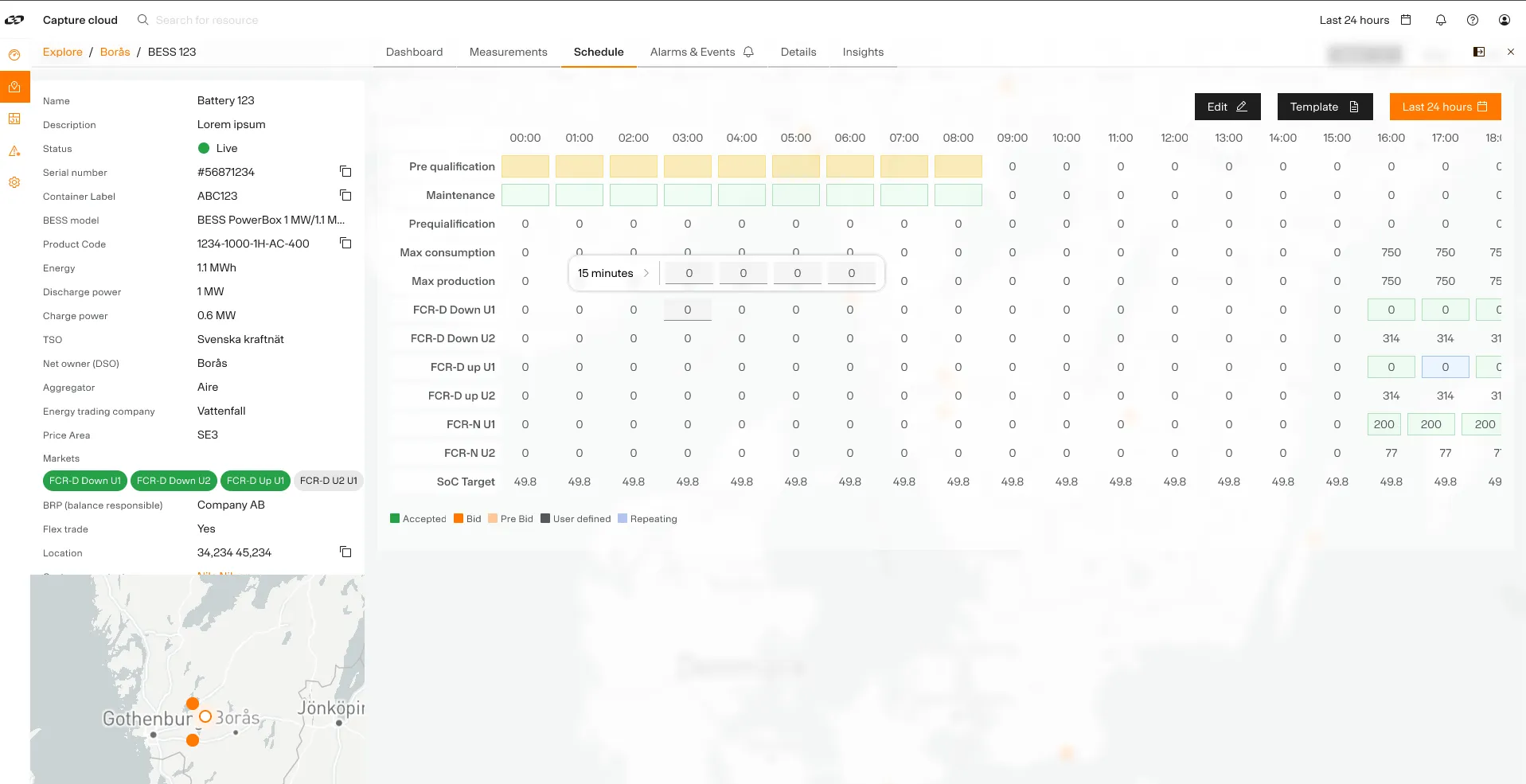Open the alarms triangle sidebar icon
Image resolution: width=1526 pixels, height=784 pixels.
click(14, 150)
